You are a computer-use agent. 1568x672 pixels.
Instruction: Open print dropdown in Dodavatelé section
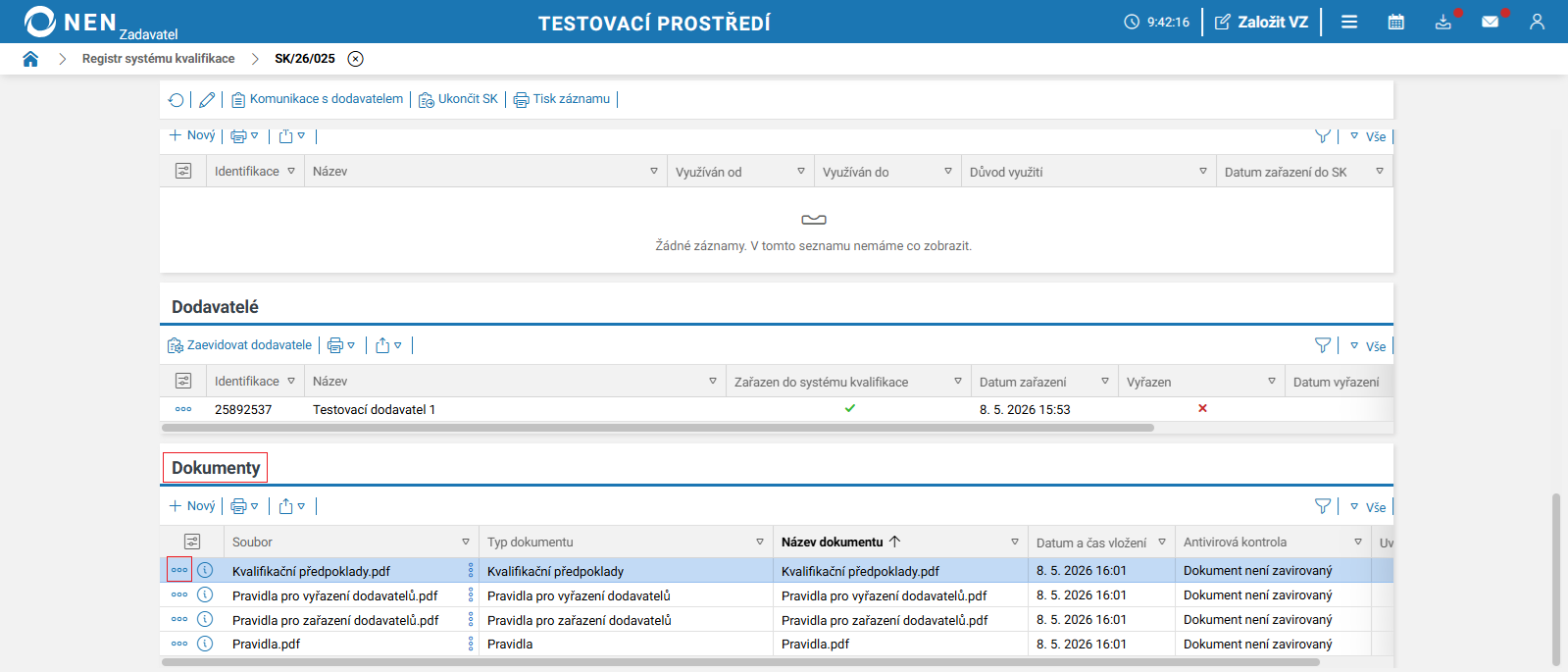pyautogui.click(x=341, y=345)
